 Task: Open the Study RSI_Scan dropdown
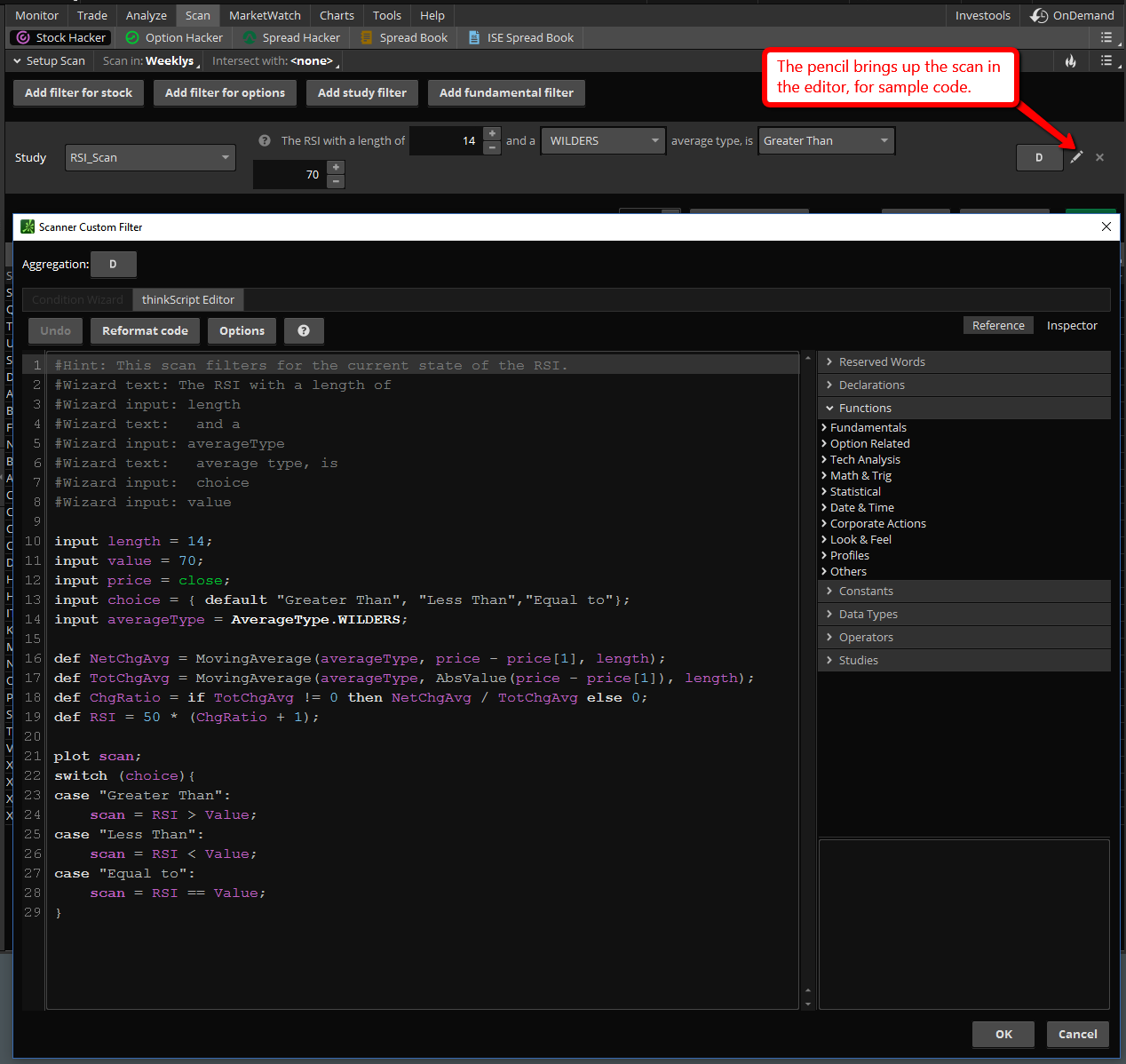(x=150, y=157)
